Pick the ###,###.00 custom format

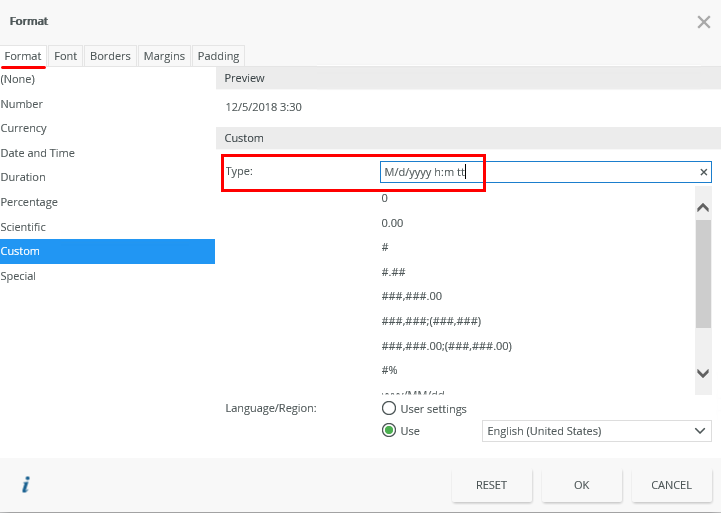[x=412, y=296]
